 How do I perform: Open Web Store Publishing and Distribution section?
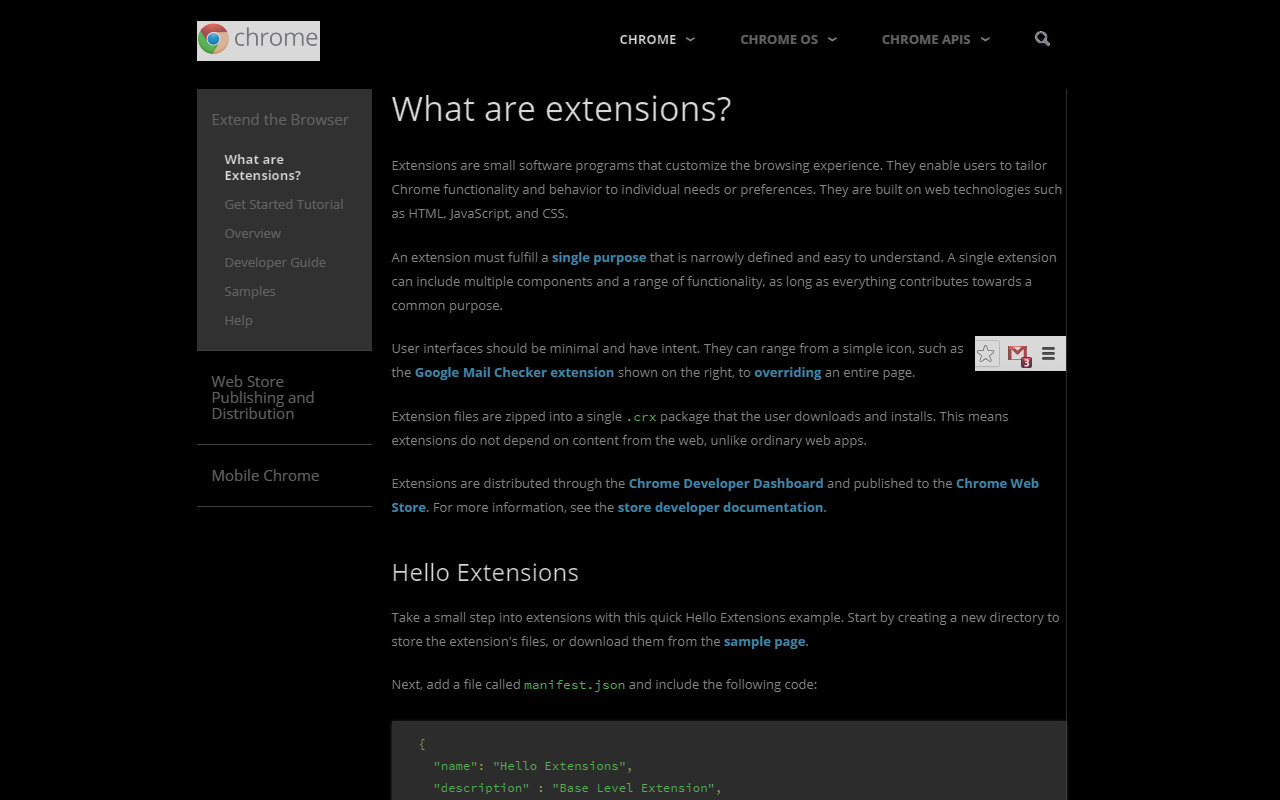click(263, 397)
